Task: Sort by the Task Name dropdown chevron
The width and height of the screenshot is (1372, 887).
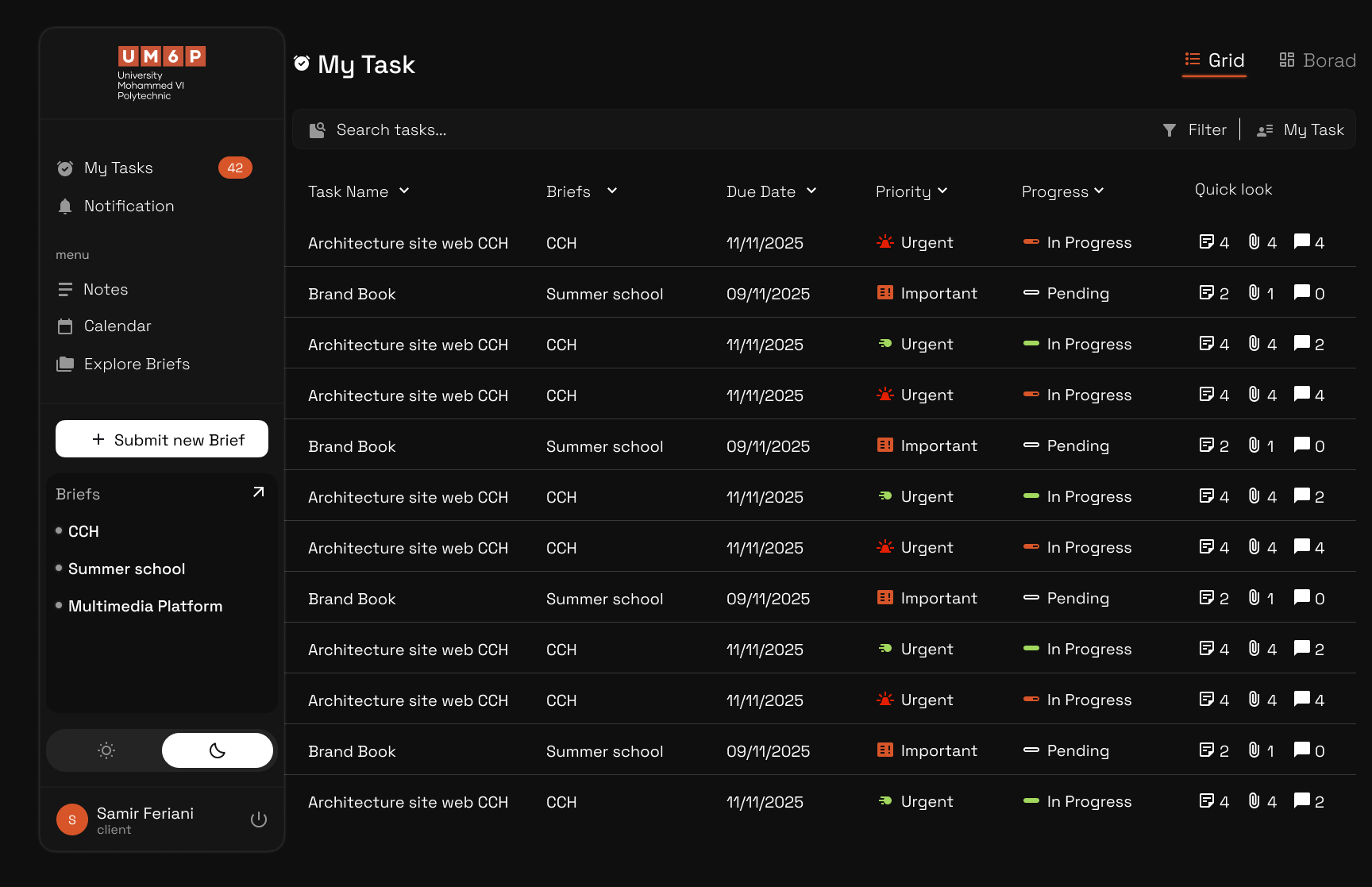Action: (x=404, y=191)
